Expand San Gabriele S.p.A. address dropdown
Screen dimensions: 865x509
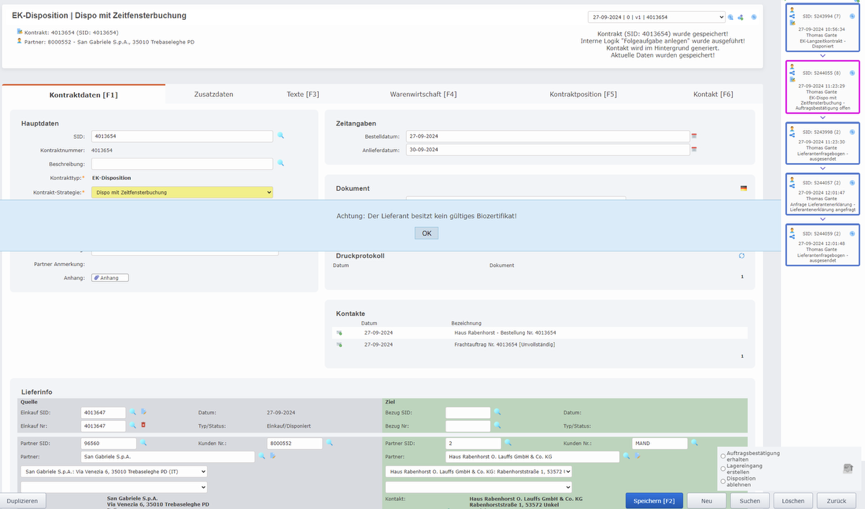(113, 472)
